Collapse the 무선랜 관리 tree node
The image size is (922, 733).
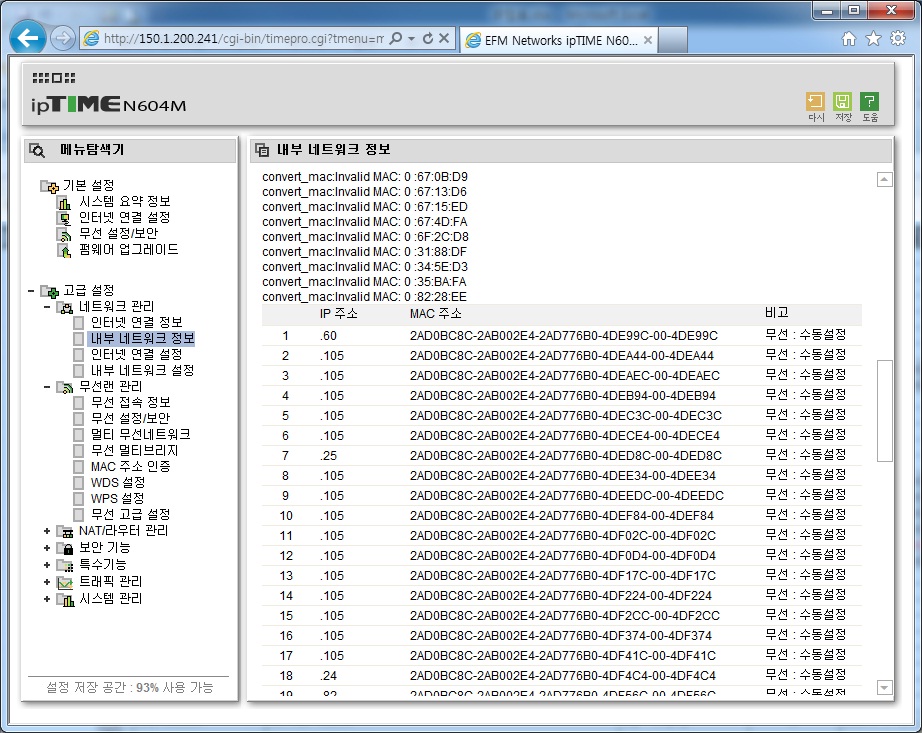pos(47,387)
